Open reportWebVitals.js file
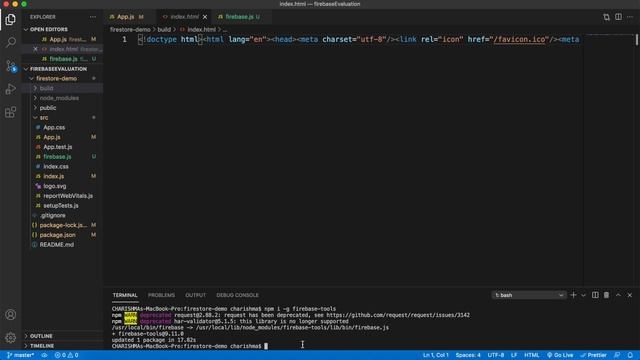The image size is (640, 360). pos(68,196)
